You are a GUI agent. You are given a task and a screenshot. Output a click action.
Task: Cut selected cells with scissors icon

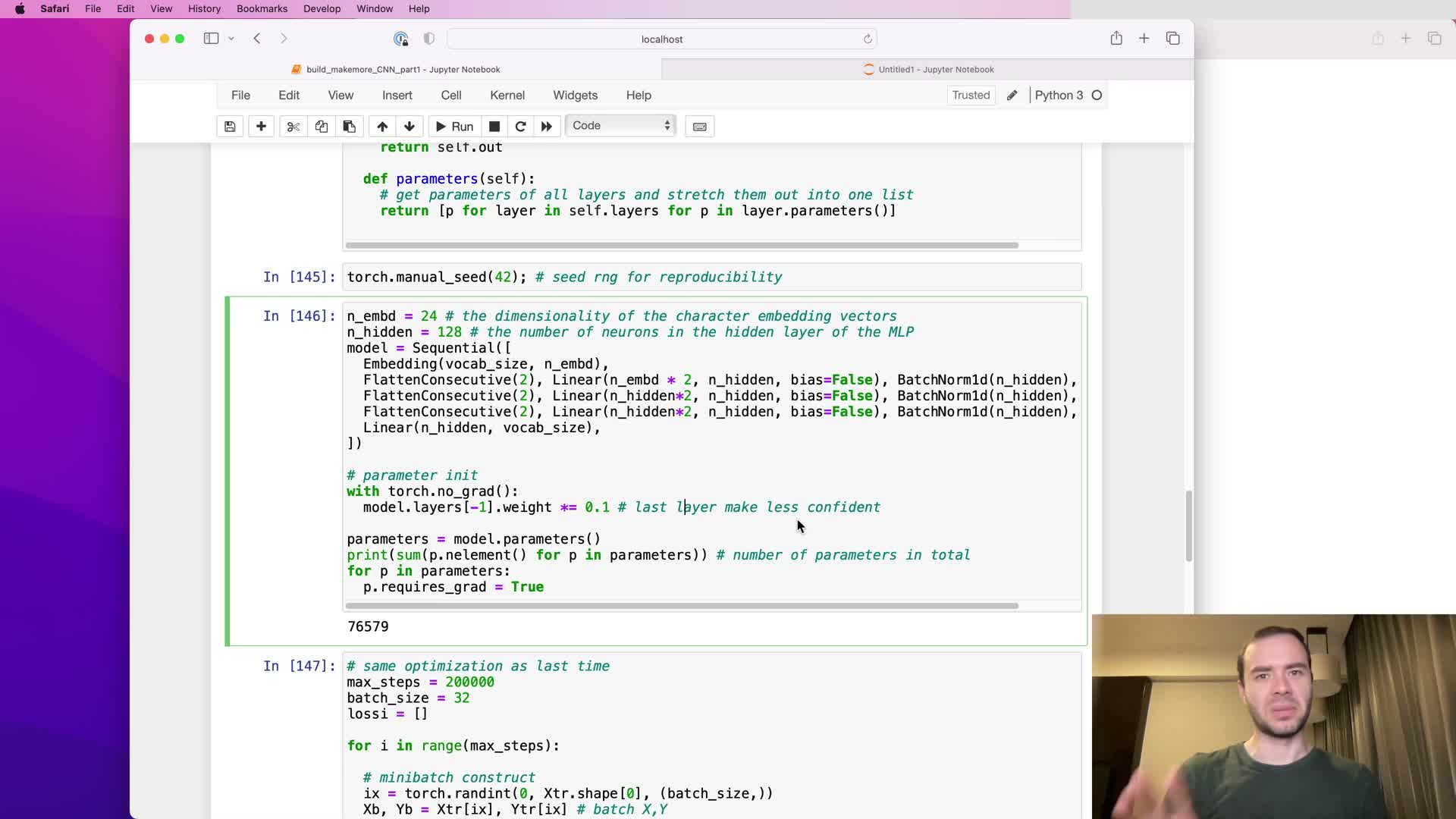click(x=293, y=127)
